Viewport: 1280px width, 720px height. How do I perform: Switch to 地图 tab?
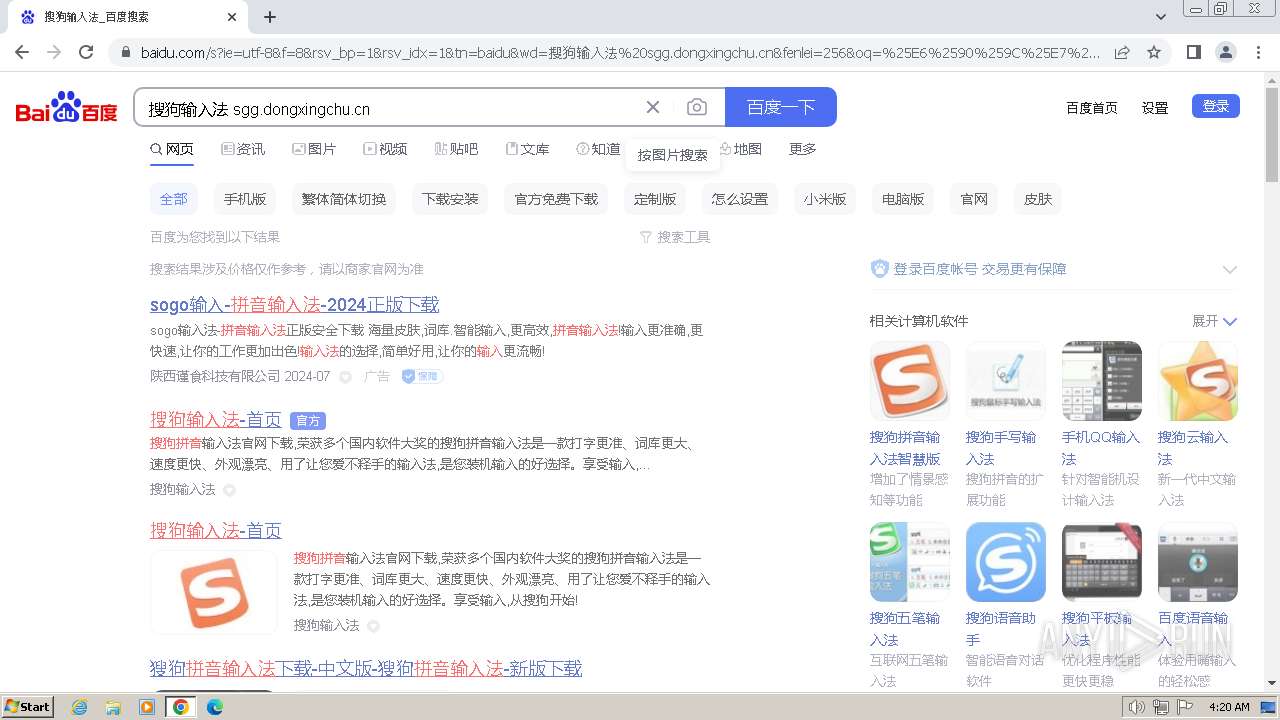point(740,149)
